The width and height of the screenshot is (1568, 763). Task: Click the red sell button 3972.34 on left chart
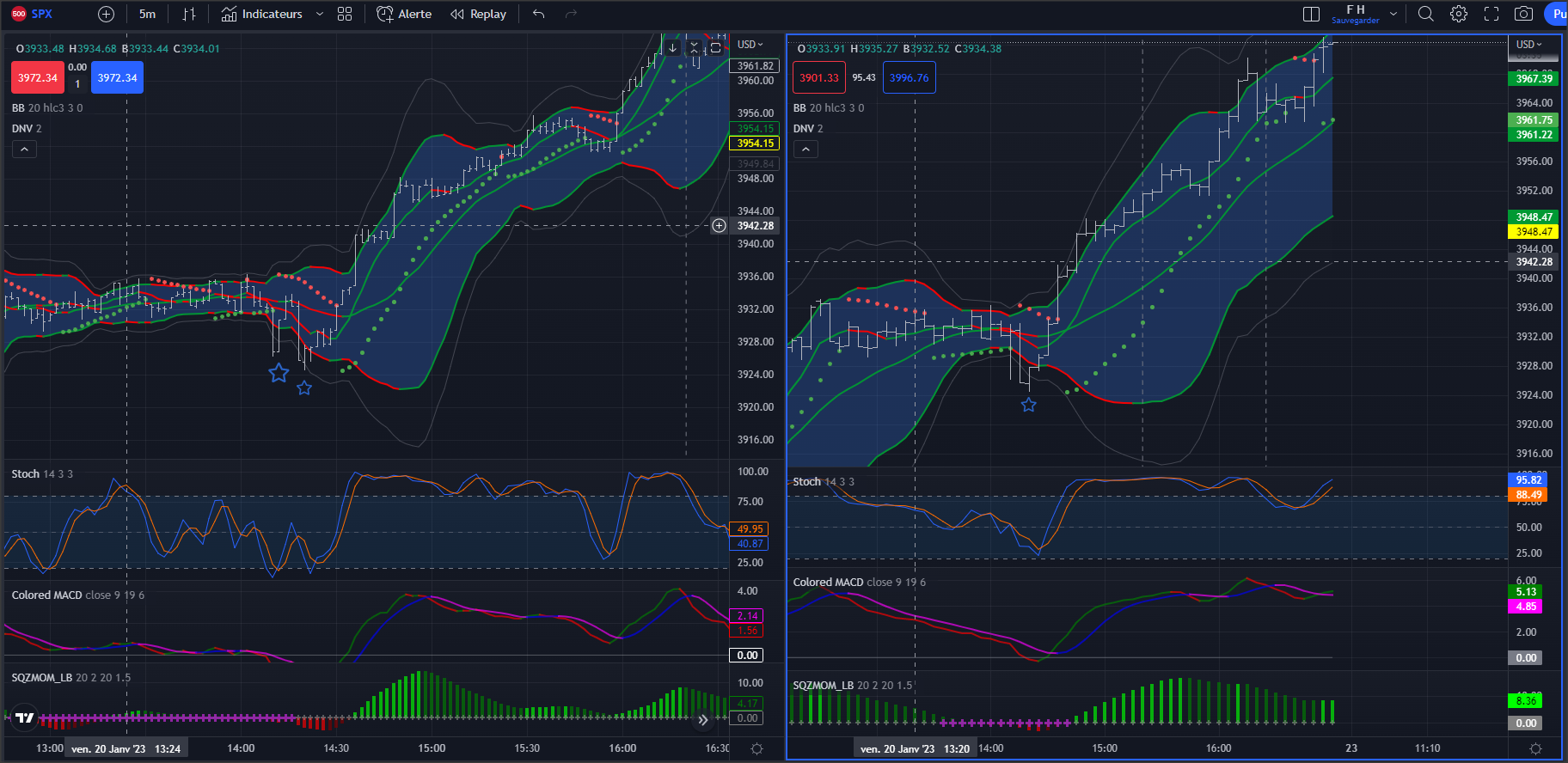[38, 77]
